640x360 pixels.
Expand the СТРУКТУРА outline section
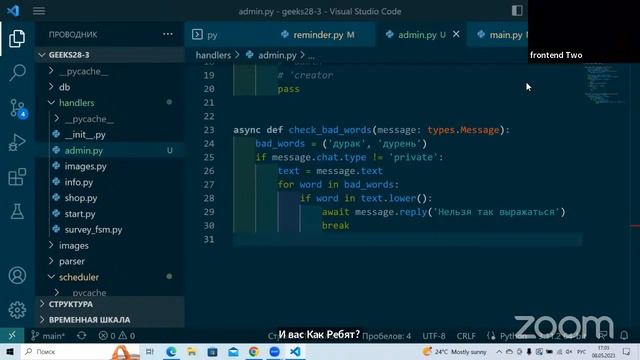coord(109,304)
